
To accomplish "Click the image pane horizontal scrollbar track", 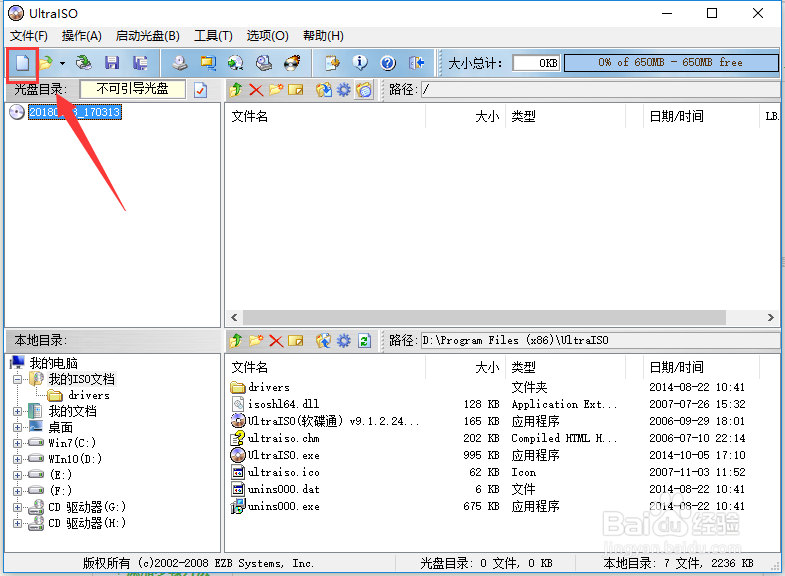I will pos(485,317).
